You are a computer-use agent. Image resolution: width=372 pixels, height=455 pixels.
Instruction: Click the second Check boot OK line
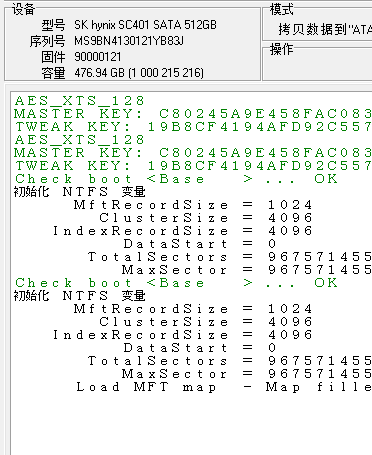click(x=176, y=283)
